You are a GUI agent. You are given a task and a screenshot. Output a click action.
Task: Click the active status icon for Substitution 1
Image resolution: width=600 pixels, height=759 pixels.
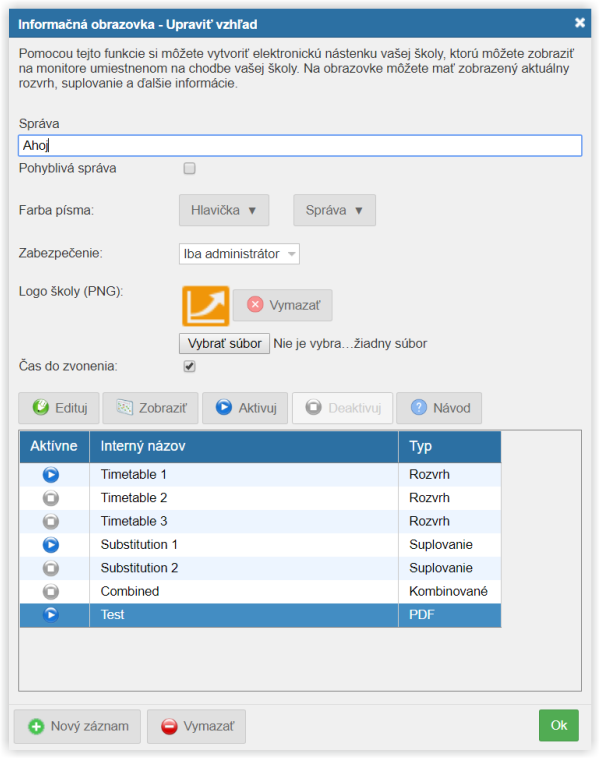[x=52, y=545]
